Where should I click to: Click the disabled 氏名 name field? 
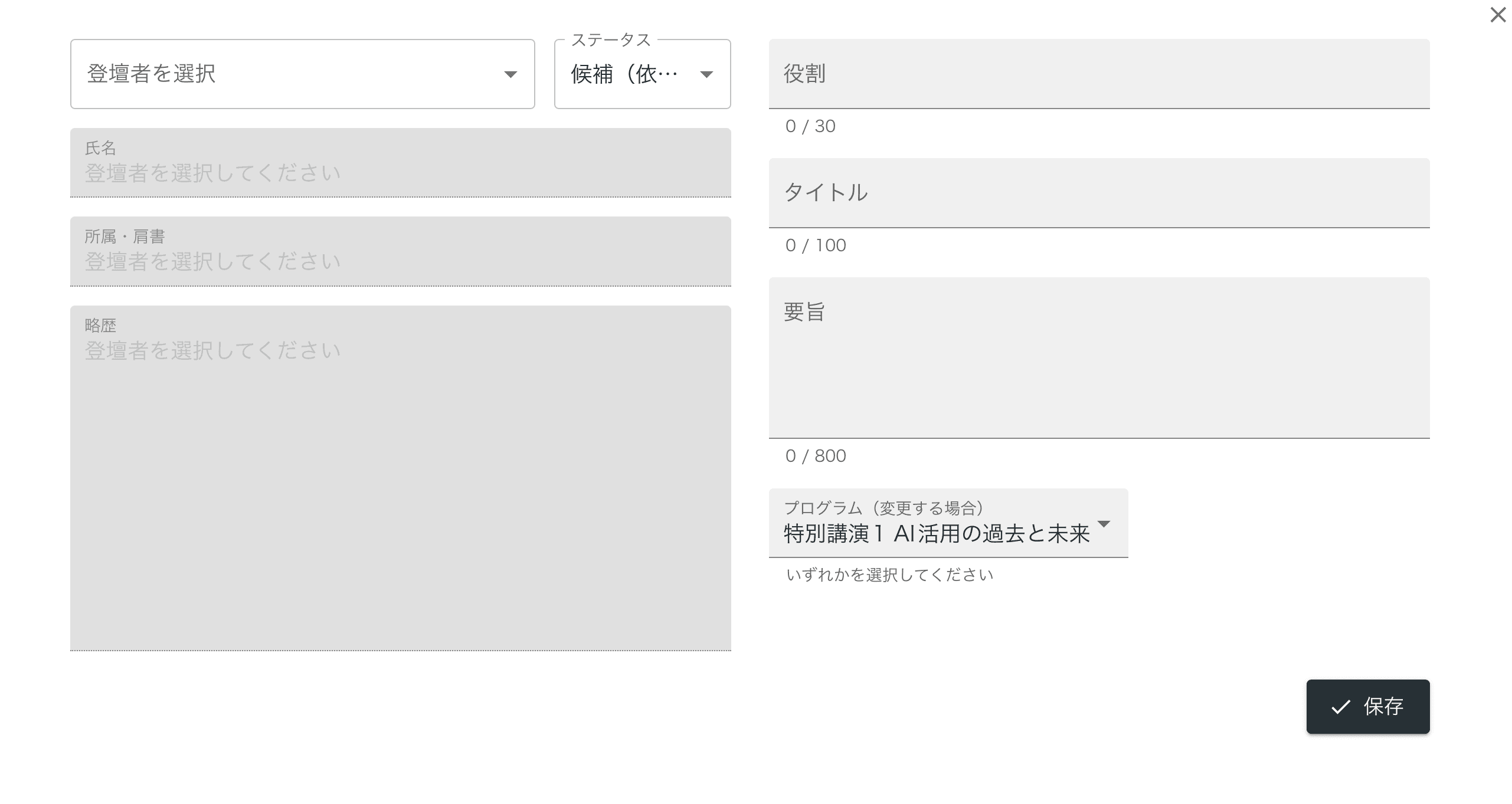(x=400, y=163)
